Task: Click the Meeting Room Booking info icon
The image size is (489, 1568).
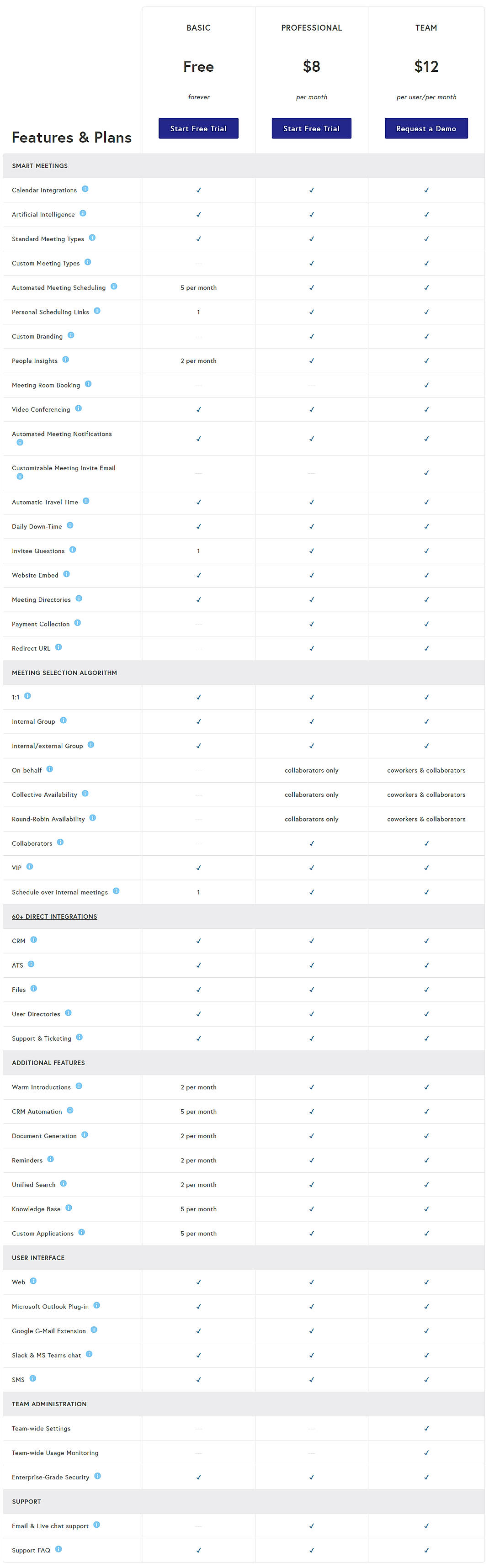Action: (x=90, y=383)
